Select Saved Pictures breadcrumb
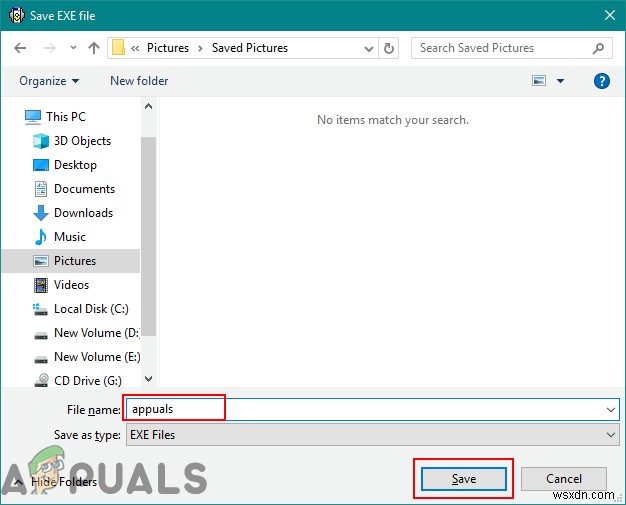This screenshot has width=626, height=505. point(250,48)
